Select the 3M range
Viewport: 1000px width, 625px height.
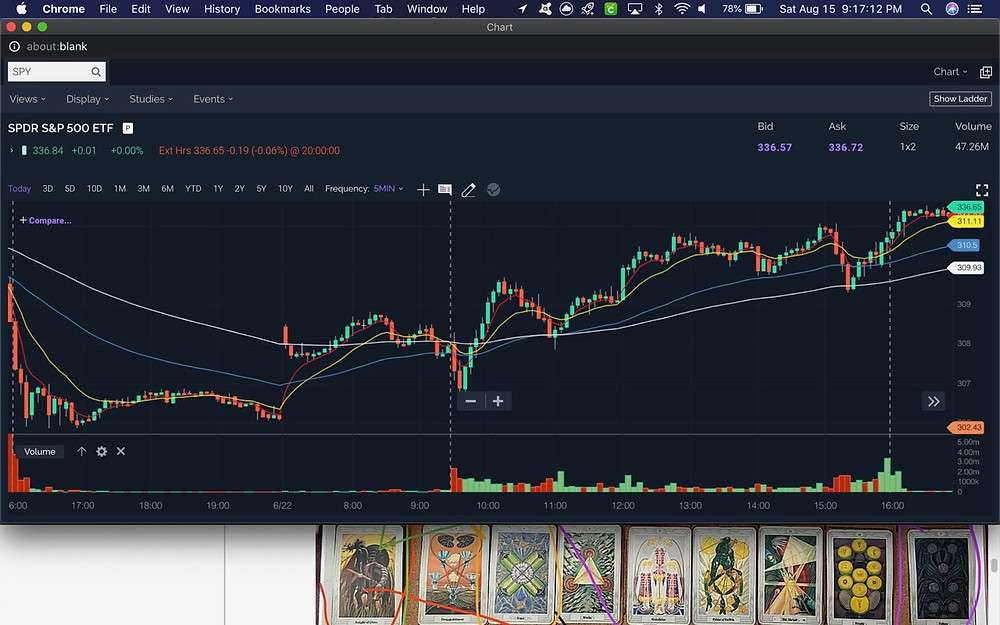click(143, 189)
